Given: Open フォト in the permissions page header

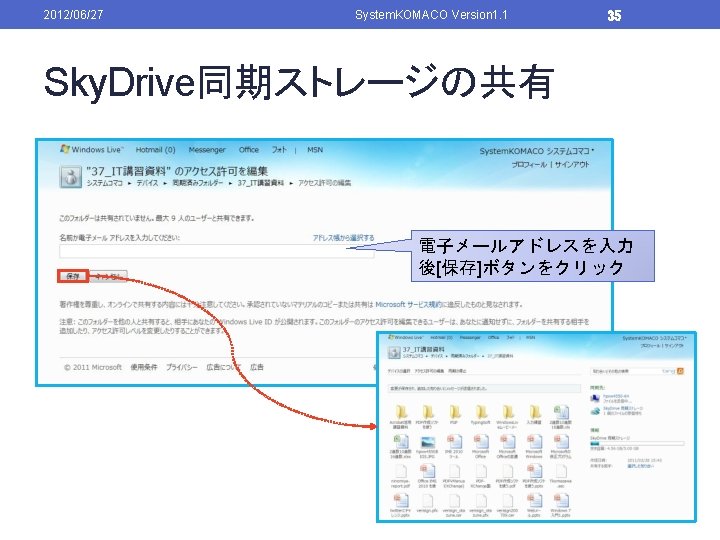Looking at the screenshot, I should [x=279, y=150].
